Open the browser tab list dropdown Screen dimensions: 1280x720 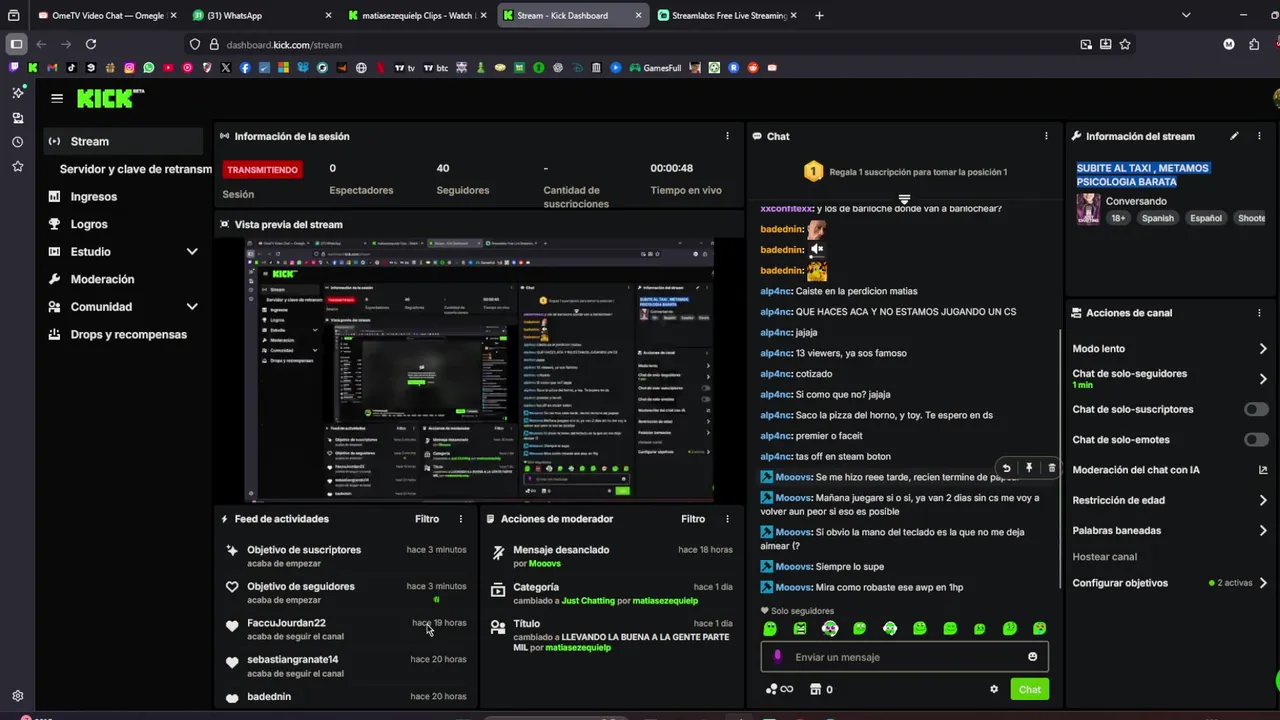[1186, 15]
